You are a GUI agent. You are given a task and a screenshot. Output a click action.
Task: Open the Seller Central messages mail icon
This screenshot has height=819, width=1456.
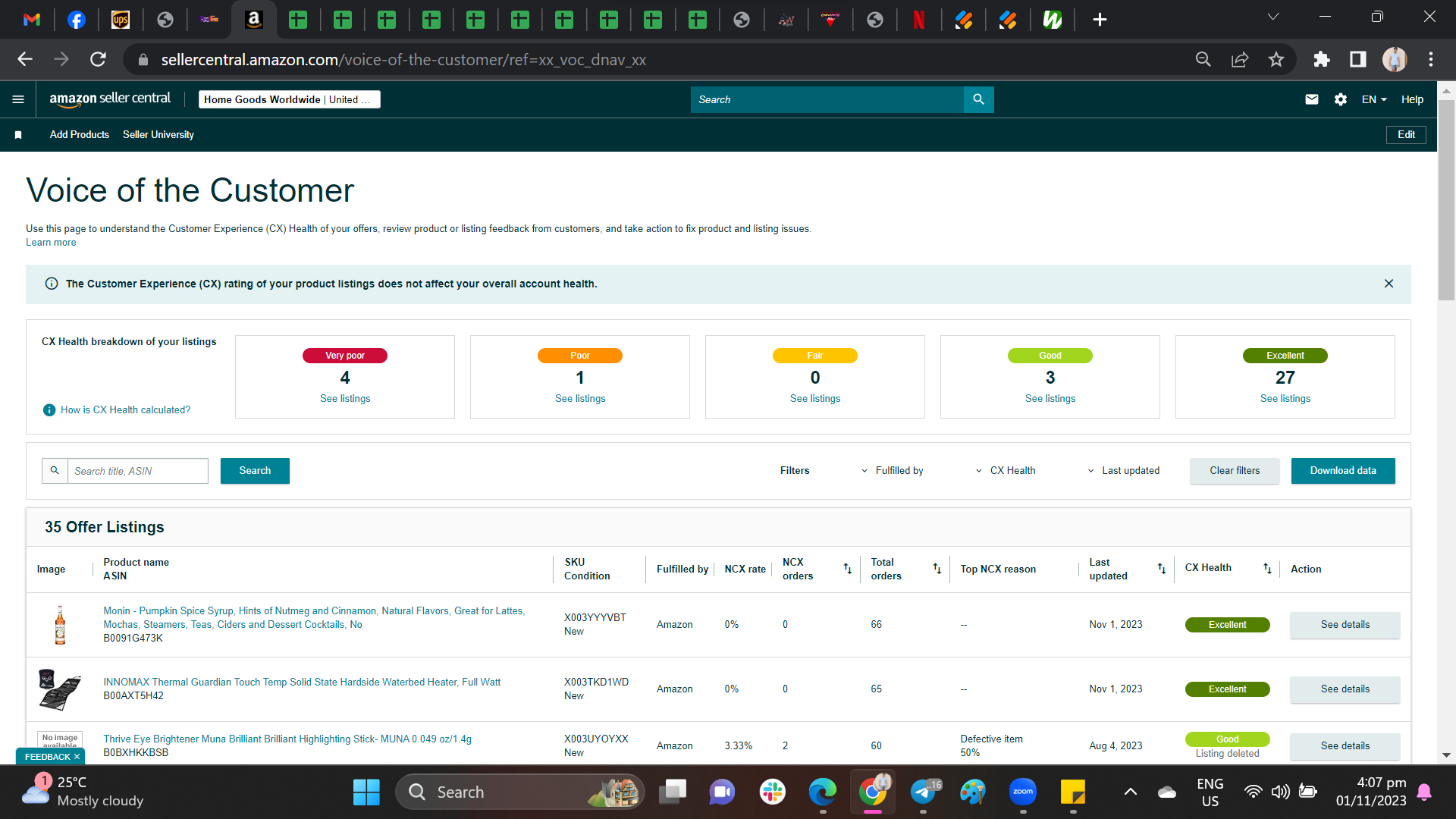(1311, 99)
